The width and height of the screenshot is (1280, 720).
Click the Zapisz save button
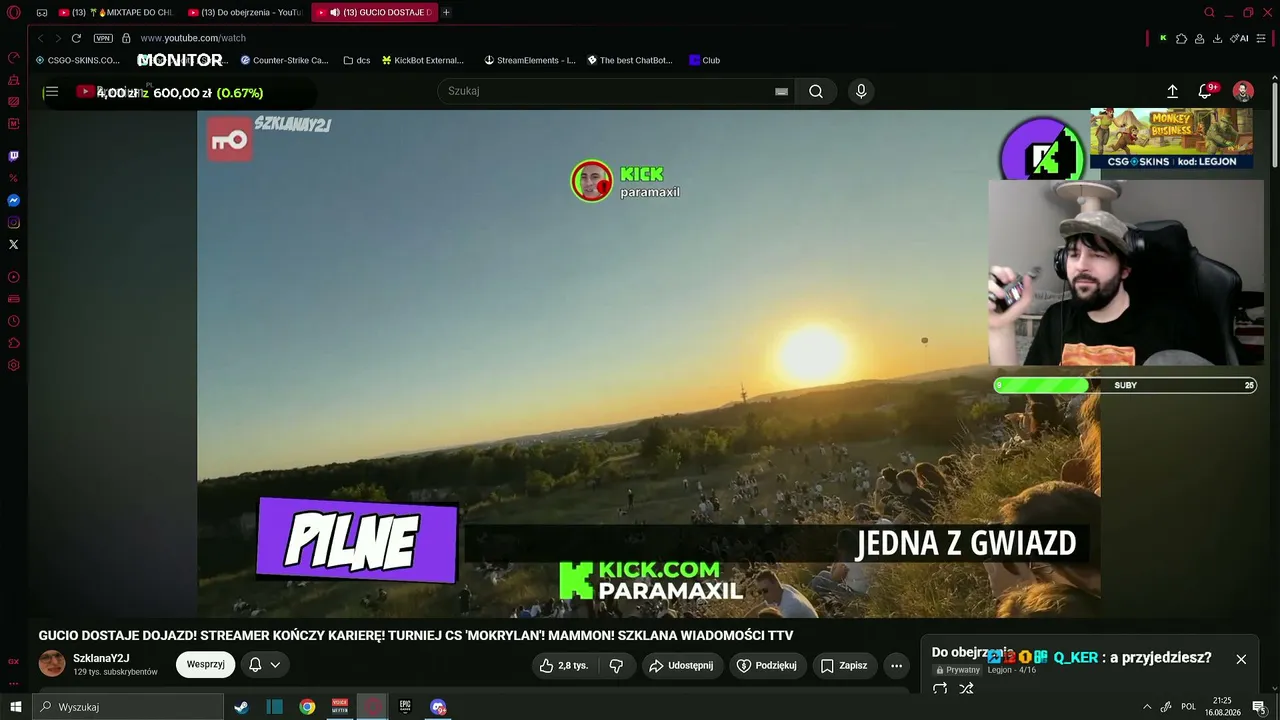pyautogui.click(x=844, y=665)
